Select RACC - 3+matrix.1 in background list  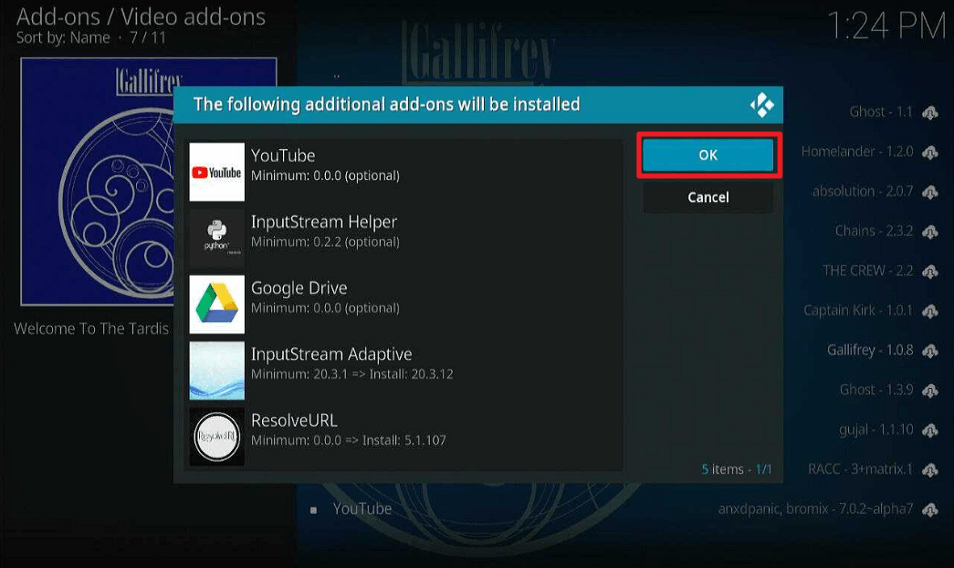[860, 469]
